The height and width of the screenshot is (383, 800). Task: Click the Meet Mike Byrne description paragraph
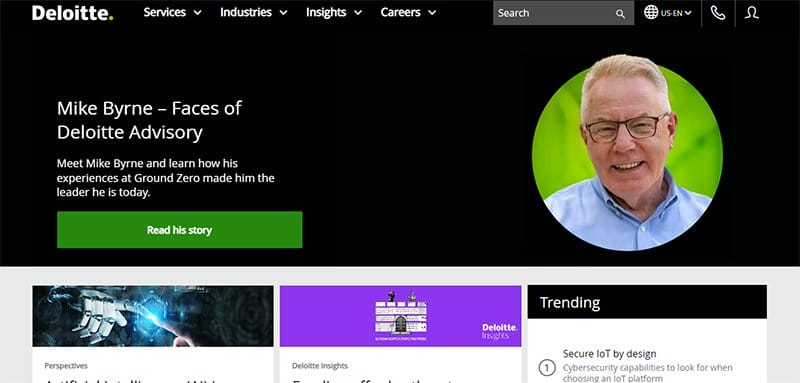(x=165, y=178)
